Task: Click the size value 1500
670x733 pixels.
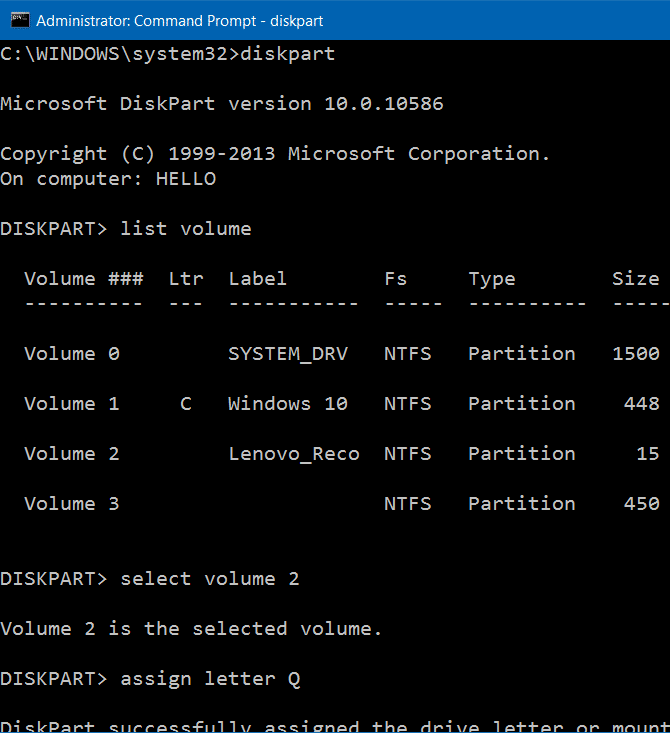Action: [x=636, y=354]
